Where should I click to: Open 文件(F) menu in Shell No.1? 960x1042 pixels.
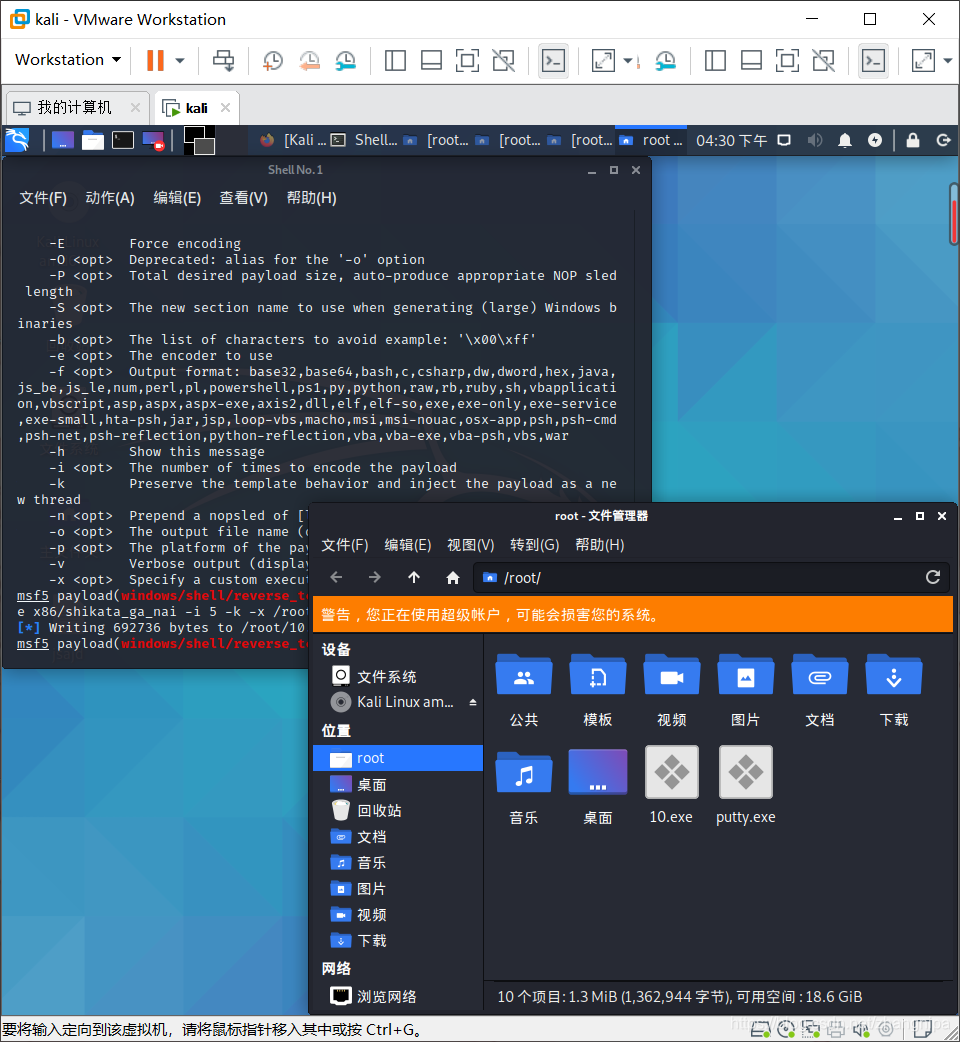tap(43, 198)
